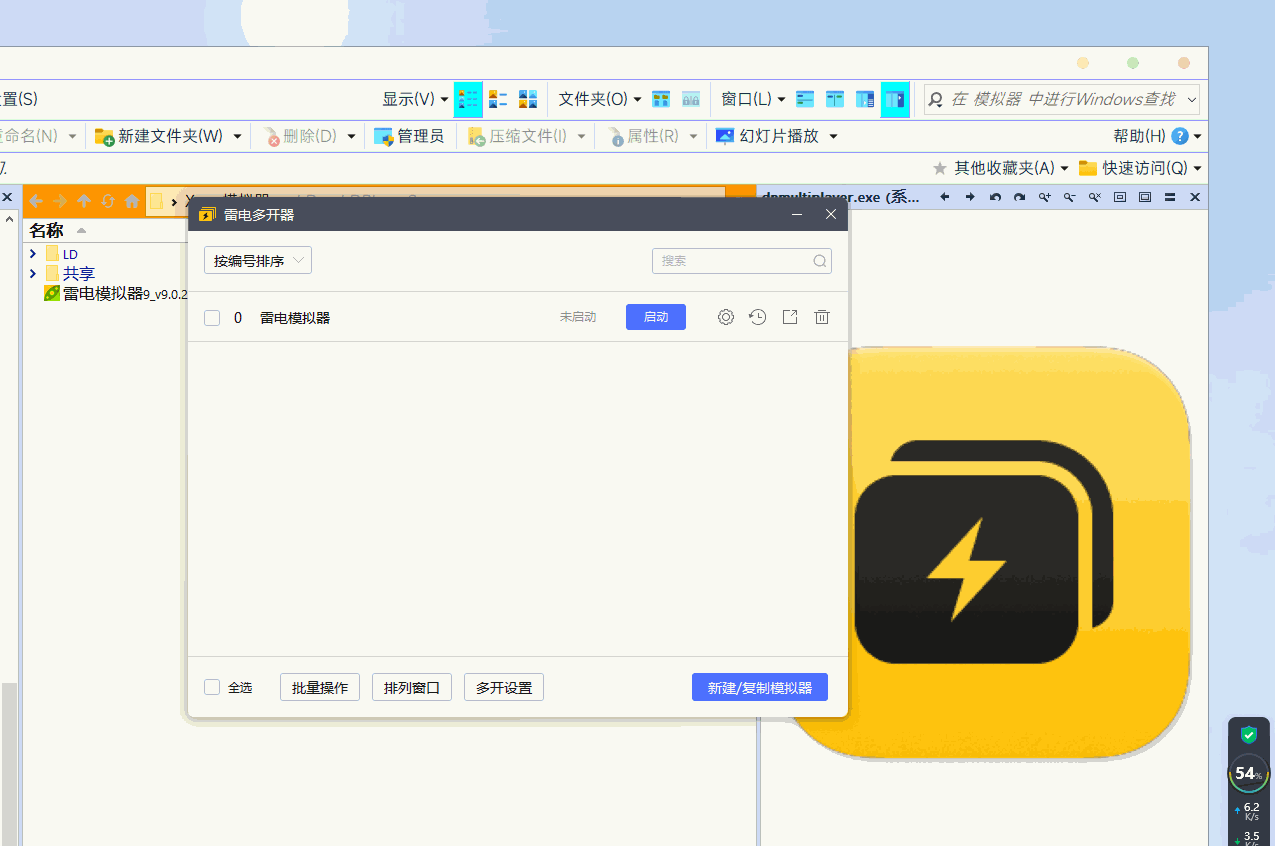Open the 快速访问(Q) dropdown
The image size is (1275, 846).
[1140, 168]
